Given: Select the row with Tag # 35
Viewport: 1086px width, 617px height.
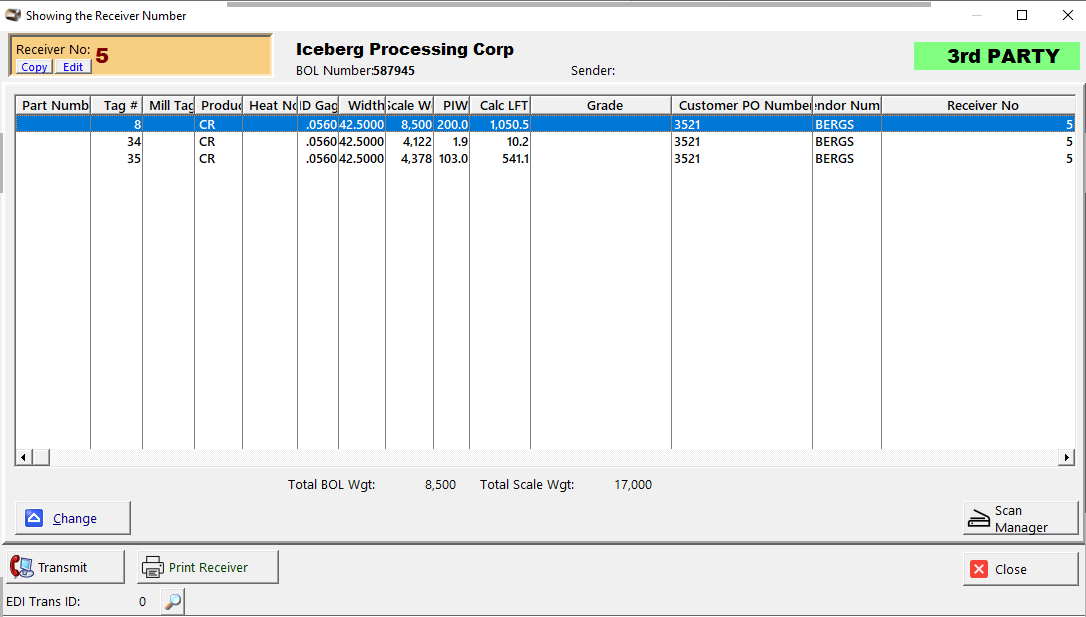Looking at the screenshot, I should (x=545, y=159).
